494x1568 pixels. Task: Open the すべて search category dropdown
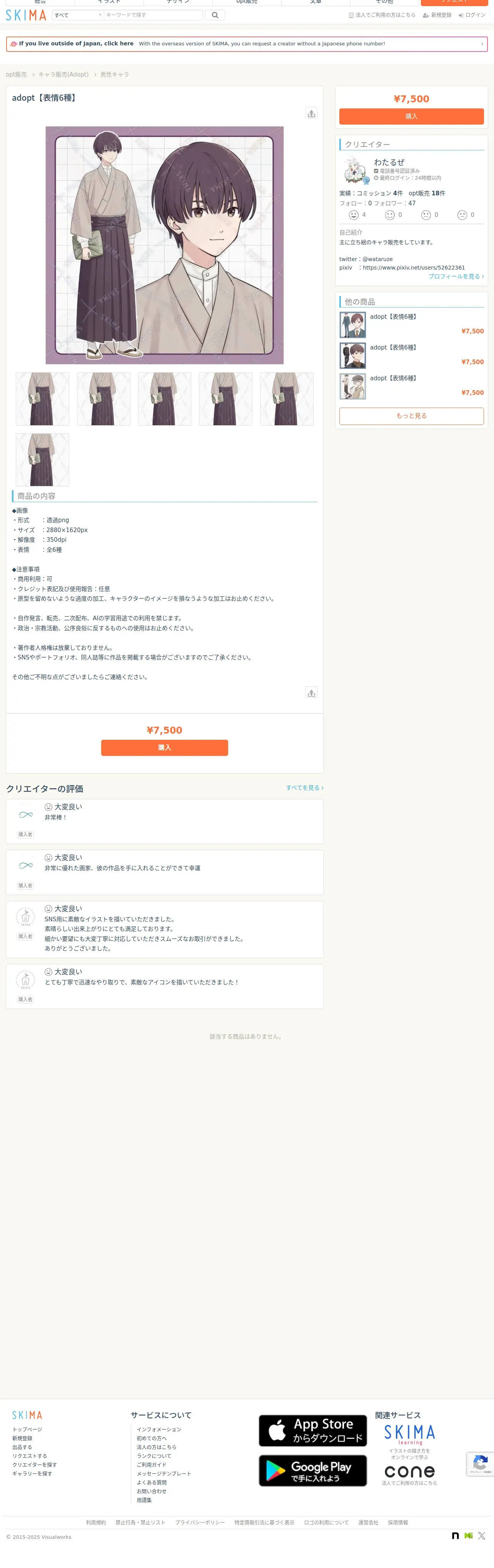(78, 15)
